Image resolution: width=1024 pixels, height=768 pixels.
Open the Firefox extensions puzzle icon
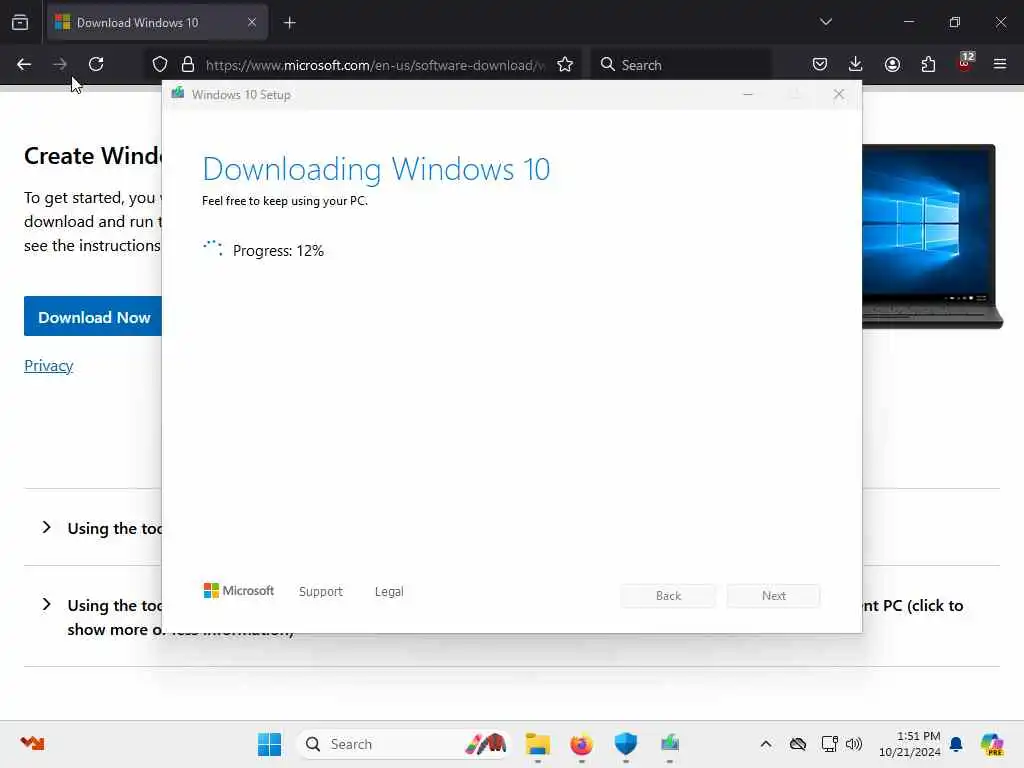928,64
